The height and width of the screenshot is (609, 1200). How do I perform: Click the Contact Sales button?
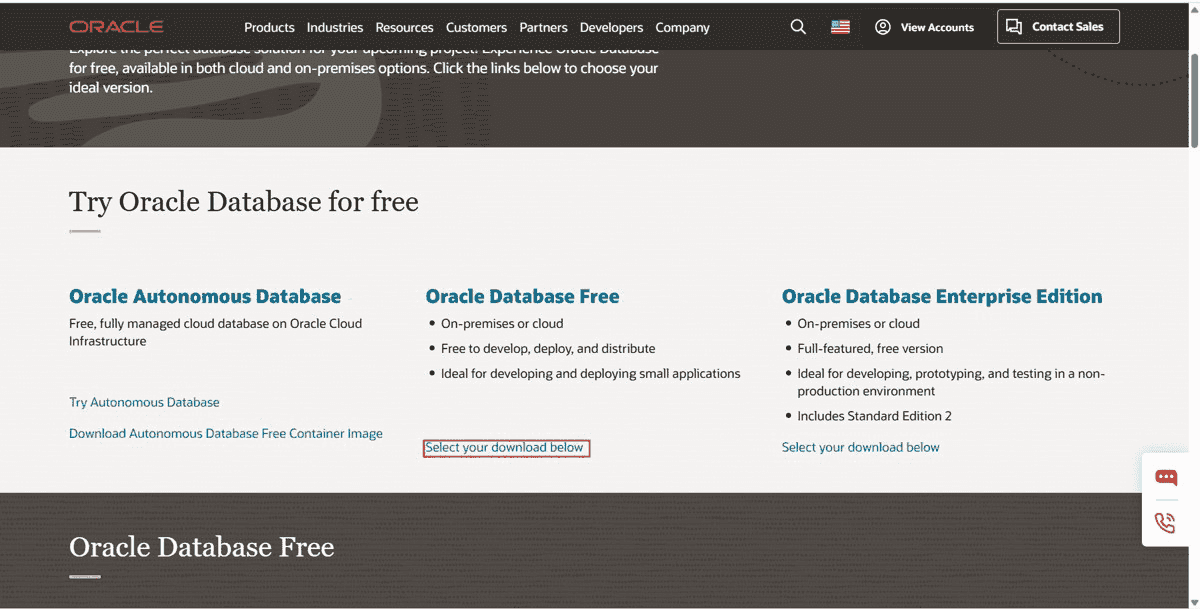coord(1058,27)
